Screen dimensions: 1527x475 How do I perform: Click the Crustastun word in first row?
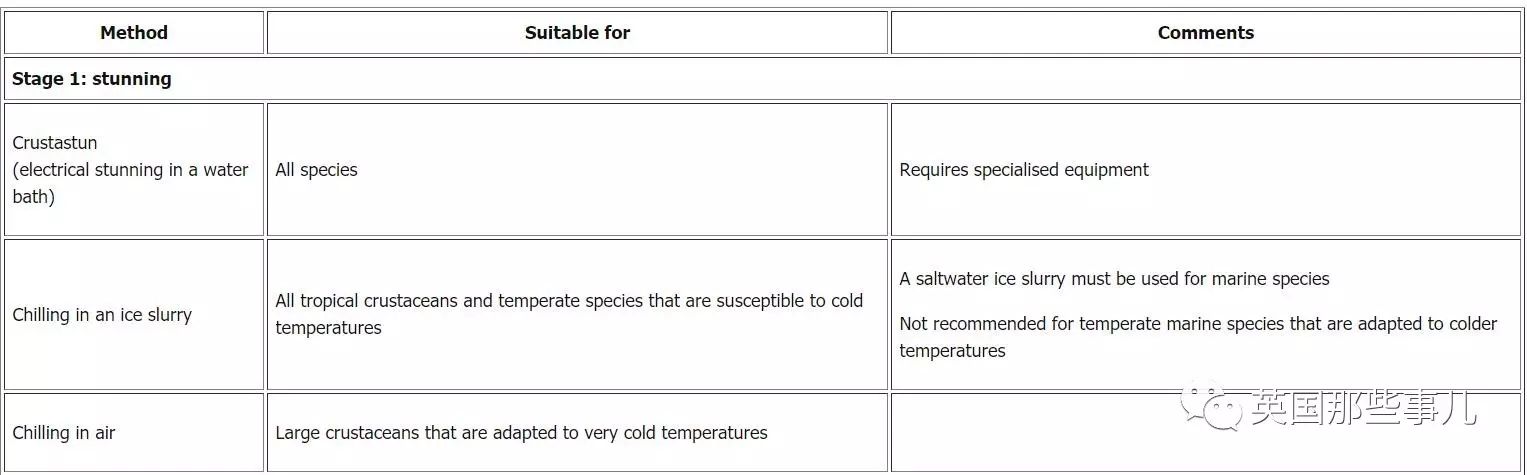point(55,143)
